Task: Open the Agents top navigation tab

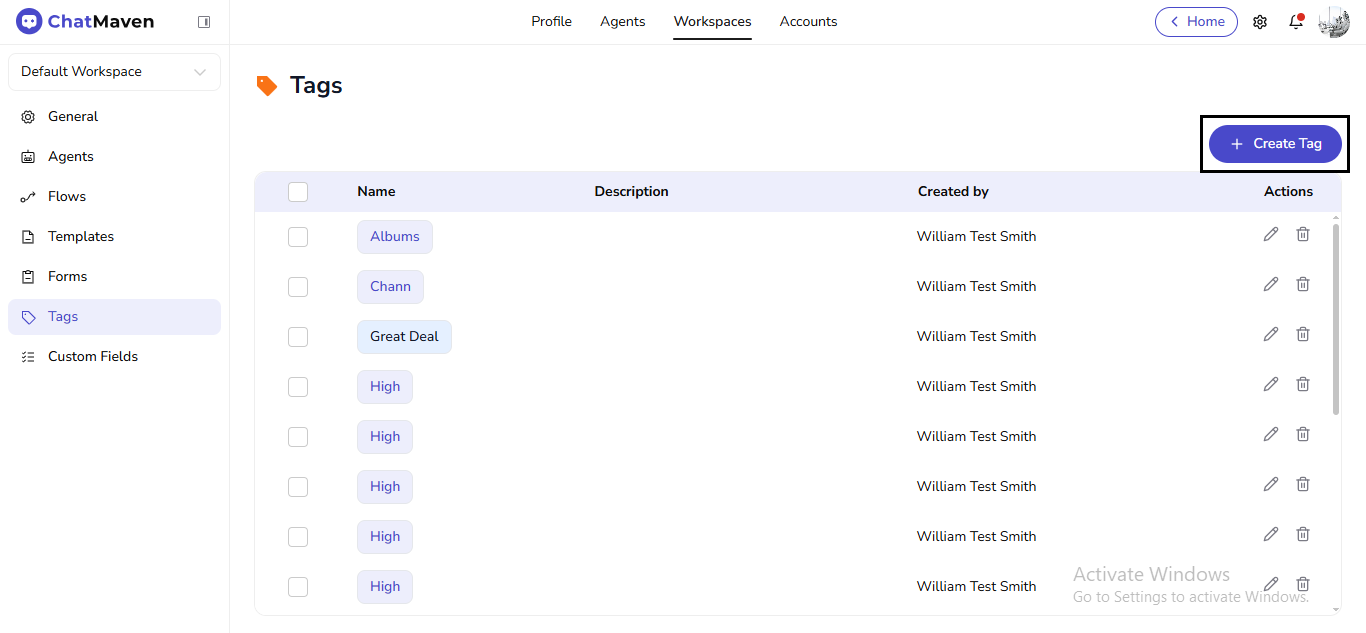Action: tap(622, 22)
